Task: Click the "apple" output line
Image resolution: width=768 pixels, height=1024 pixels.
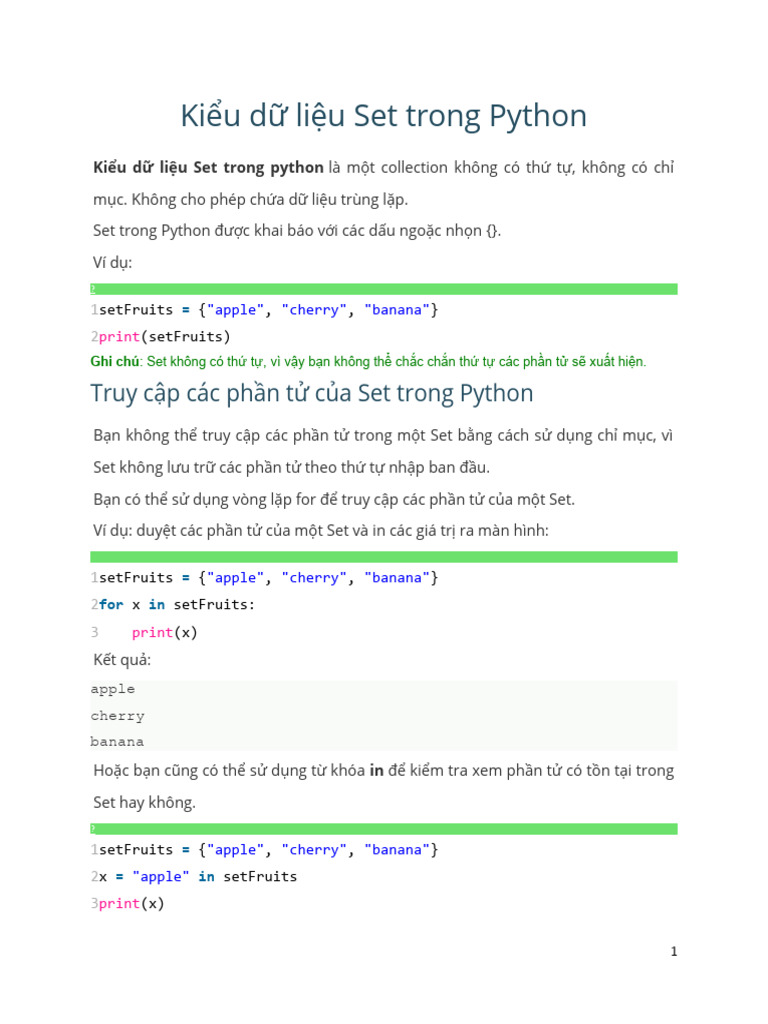Action: [x=113, y=689]
